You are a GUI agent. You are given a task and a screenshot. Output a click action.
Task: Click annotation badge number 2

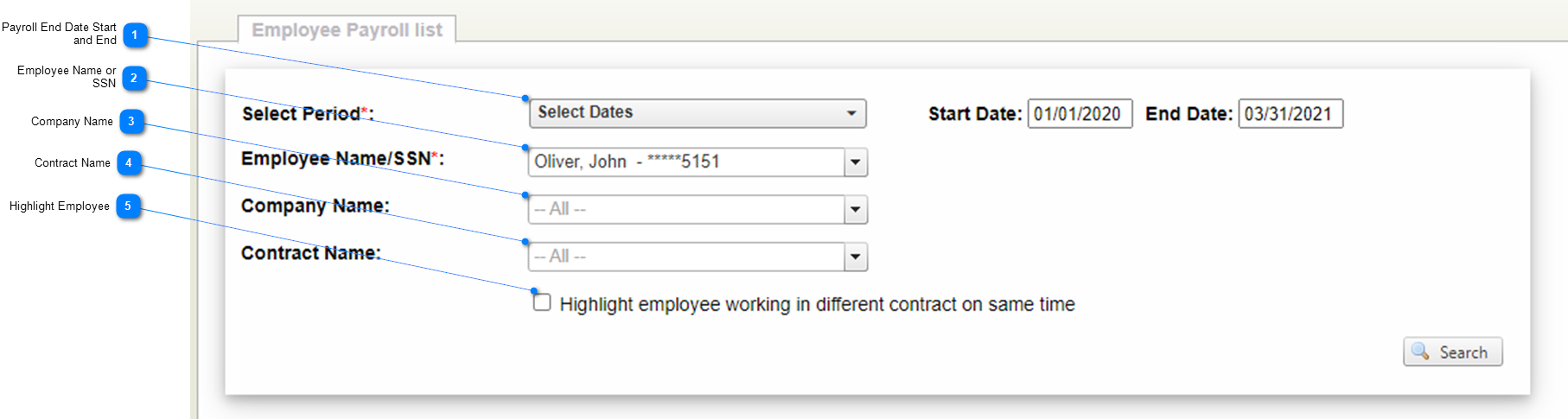pos(133,79)
